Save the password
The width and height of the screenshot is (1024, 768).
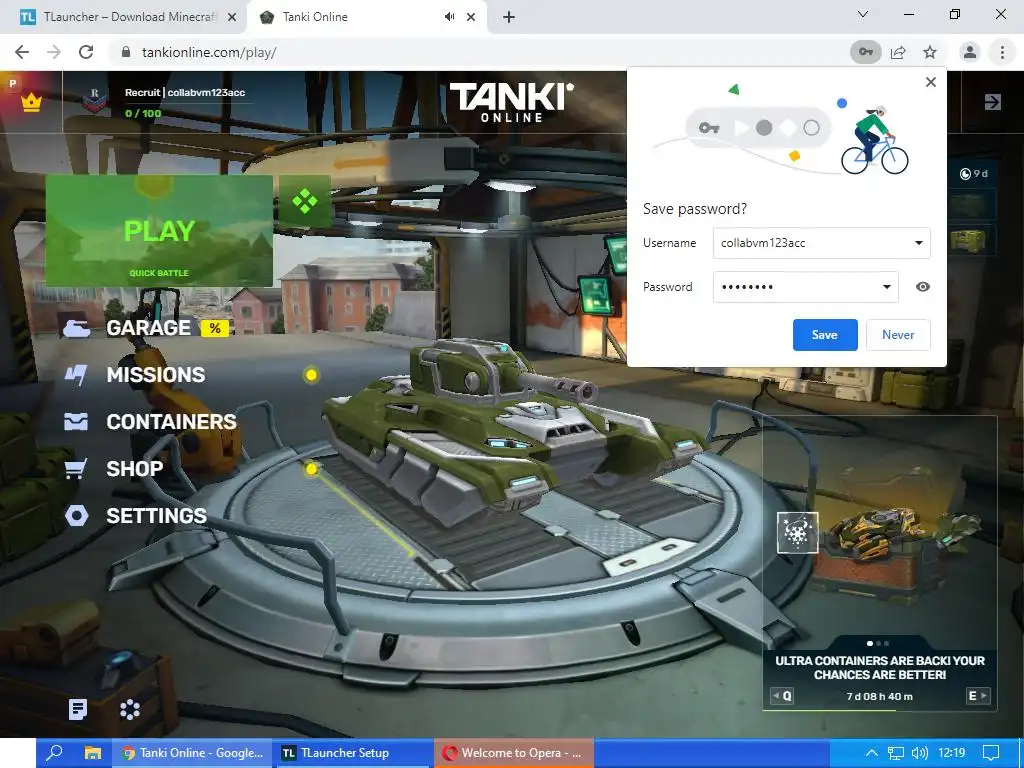tap(825, 335)
